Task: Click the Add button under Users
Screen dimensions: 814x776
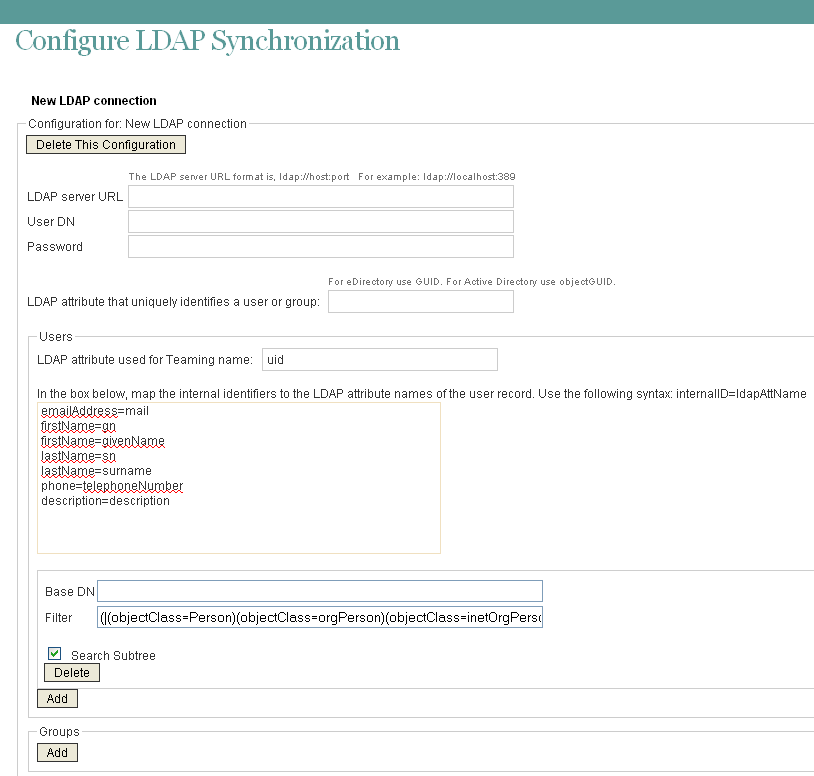Action: click(56, 698)
